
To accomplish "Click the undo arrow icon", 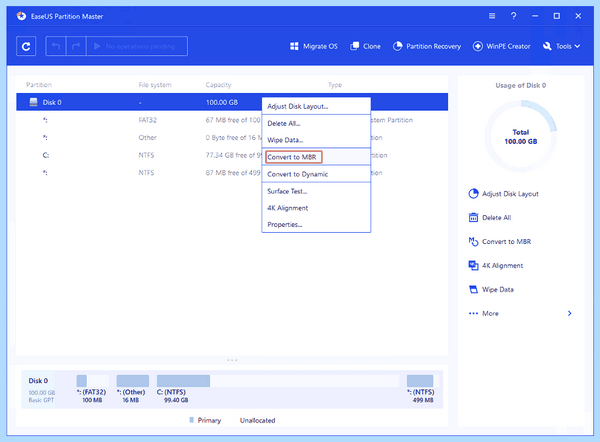I will point(56,46).
